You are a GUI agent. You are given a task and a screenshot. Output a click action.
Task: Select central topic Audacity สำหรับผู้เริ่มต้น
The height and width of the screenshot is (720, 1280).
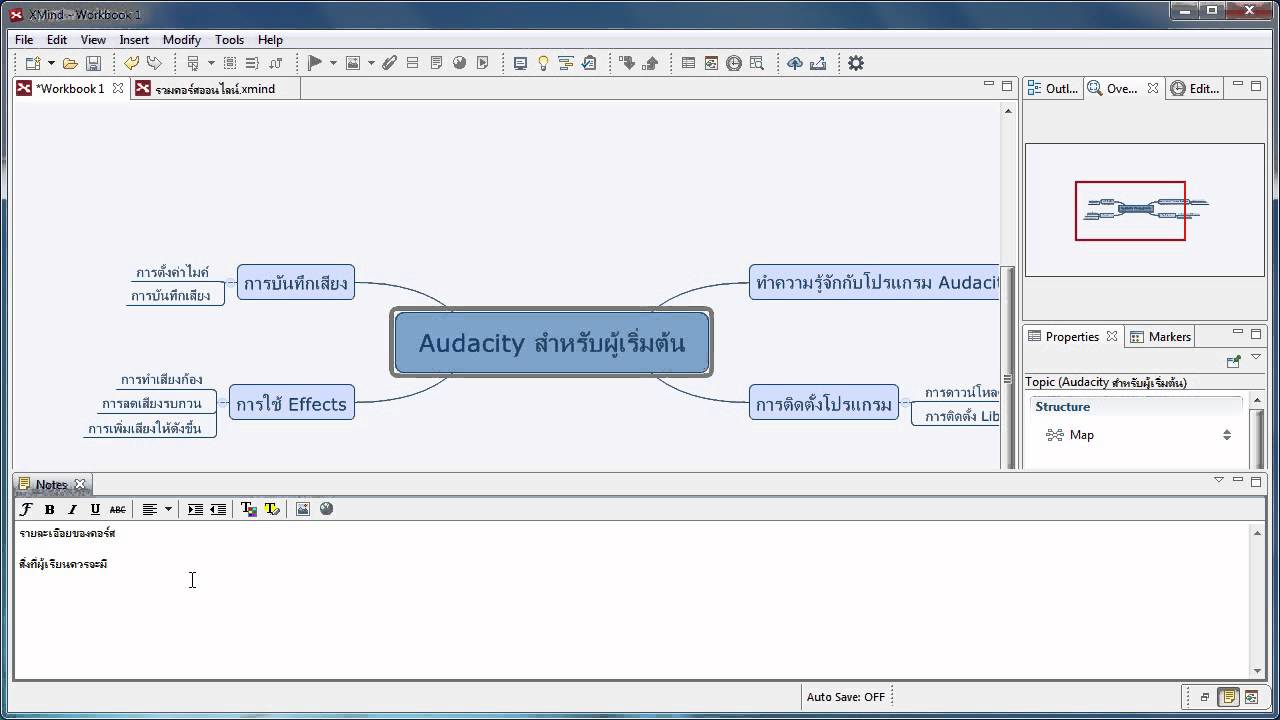click(552, 343)
